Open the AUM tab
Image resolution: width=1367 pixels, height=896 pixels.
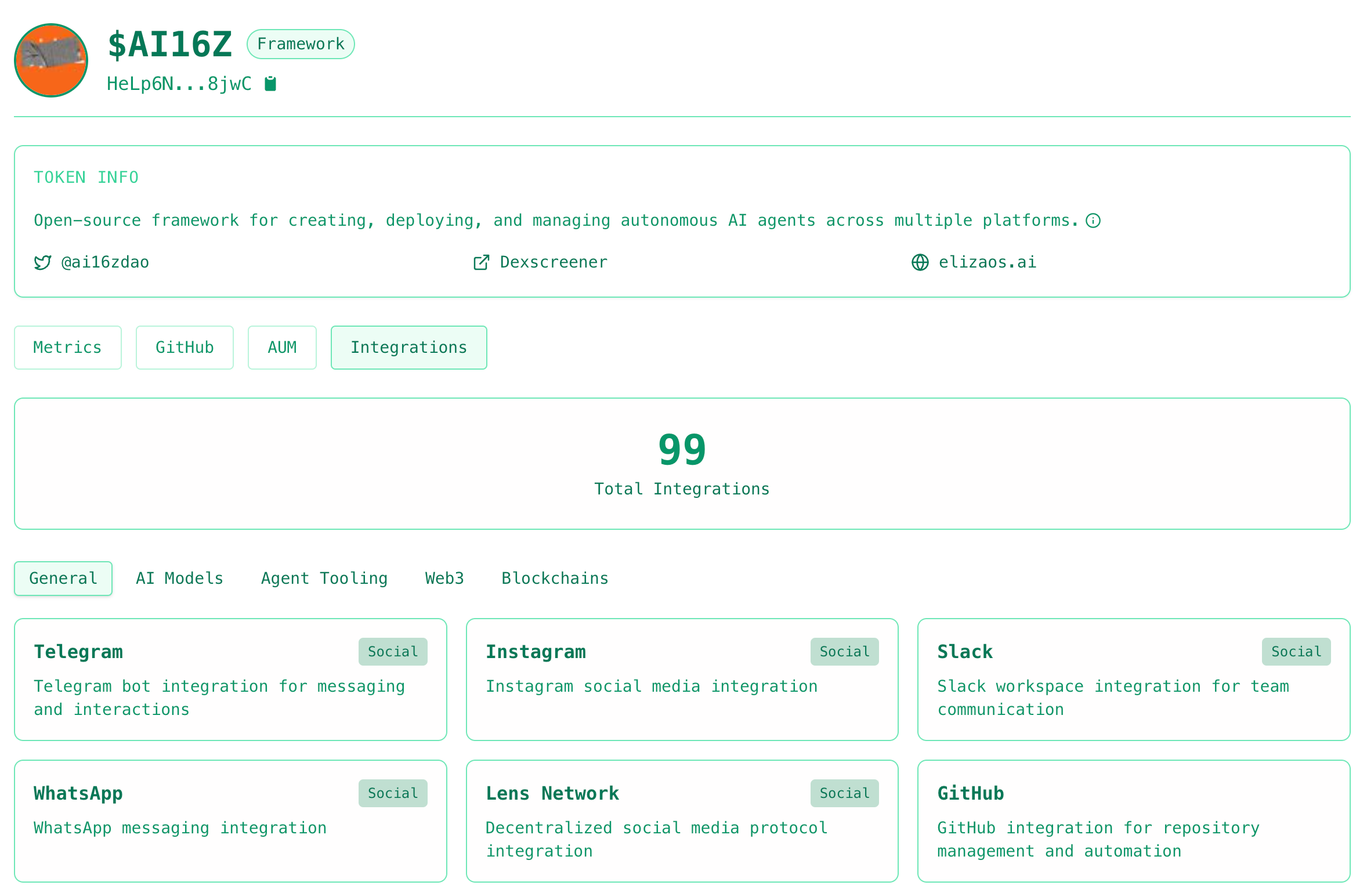[x=282, y=348]
